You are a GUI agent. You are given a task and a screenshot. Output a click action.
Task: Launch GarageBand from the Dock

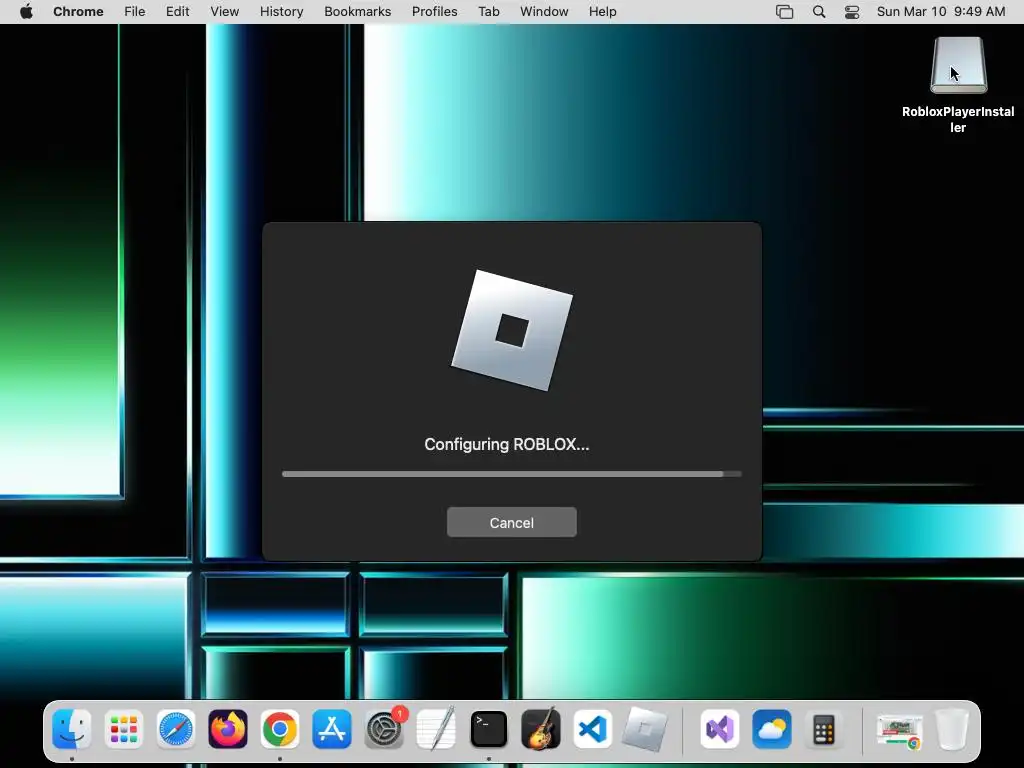pos(541,729)
